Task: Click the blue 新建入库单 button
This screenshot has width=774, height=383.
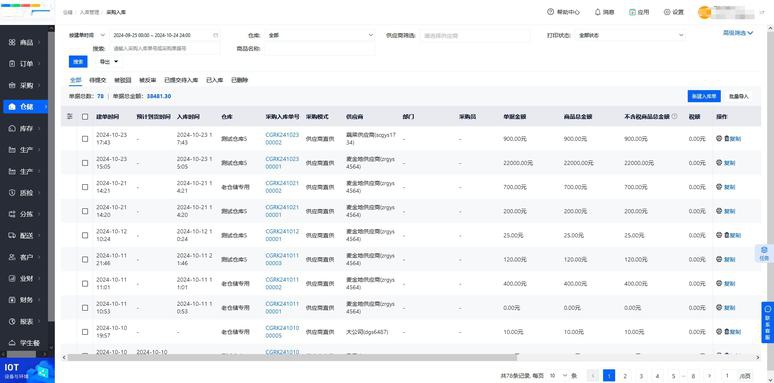Action: coord(704,96)
